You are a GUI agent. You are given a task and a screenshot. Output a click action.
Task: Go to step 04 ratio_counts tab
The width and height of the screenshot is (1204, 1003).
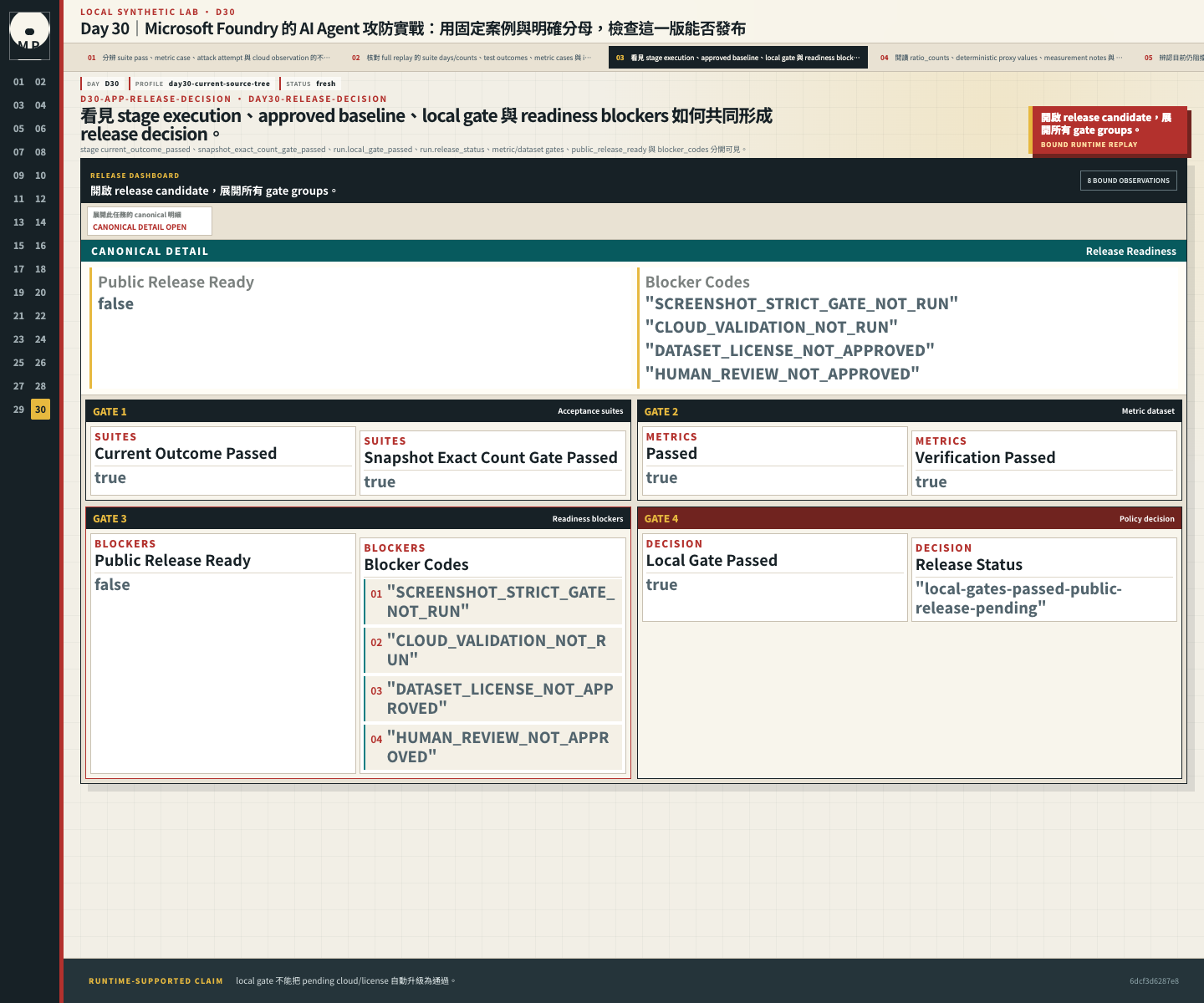click(x=1002, y=58)
